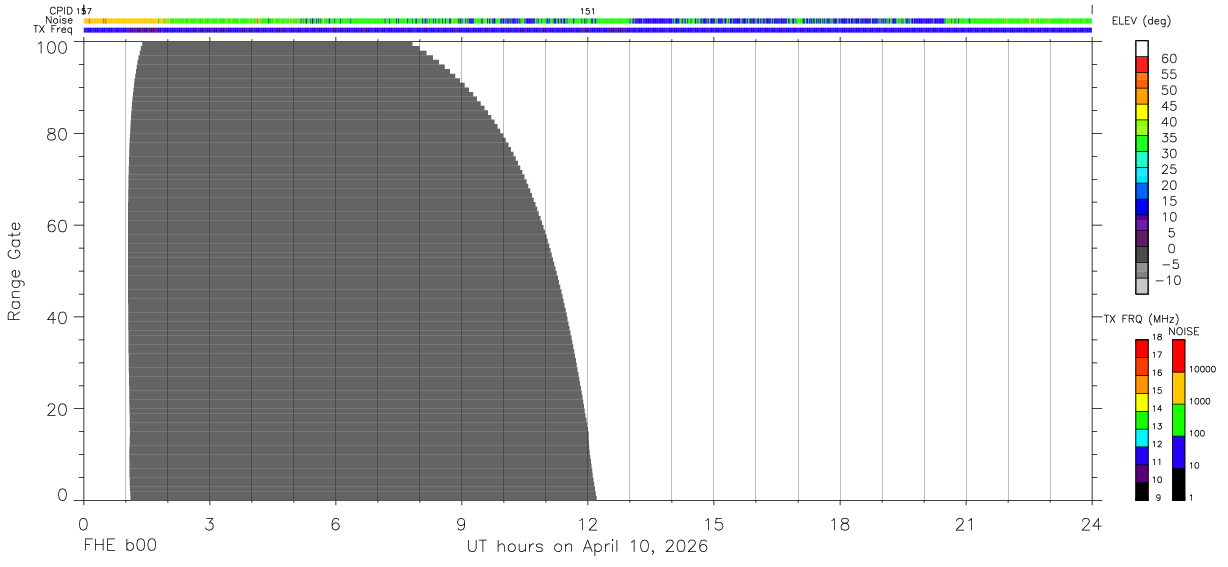1228x567 pixels.
Task: Click the 40 tick on the Range Gate axis
Action: tap(59, 318)
